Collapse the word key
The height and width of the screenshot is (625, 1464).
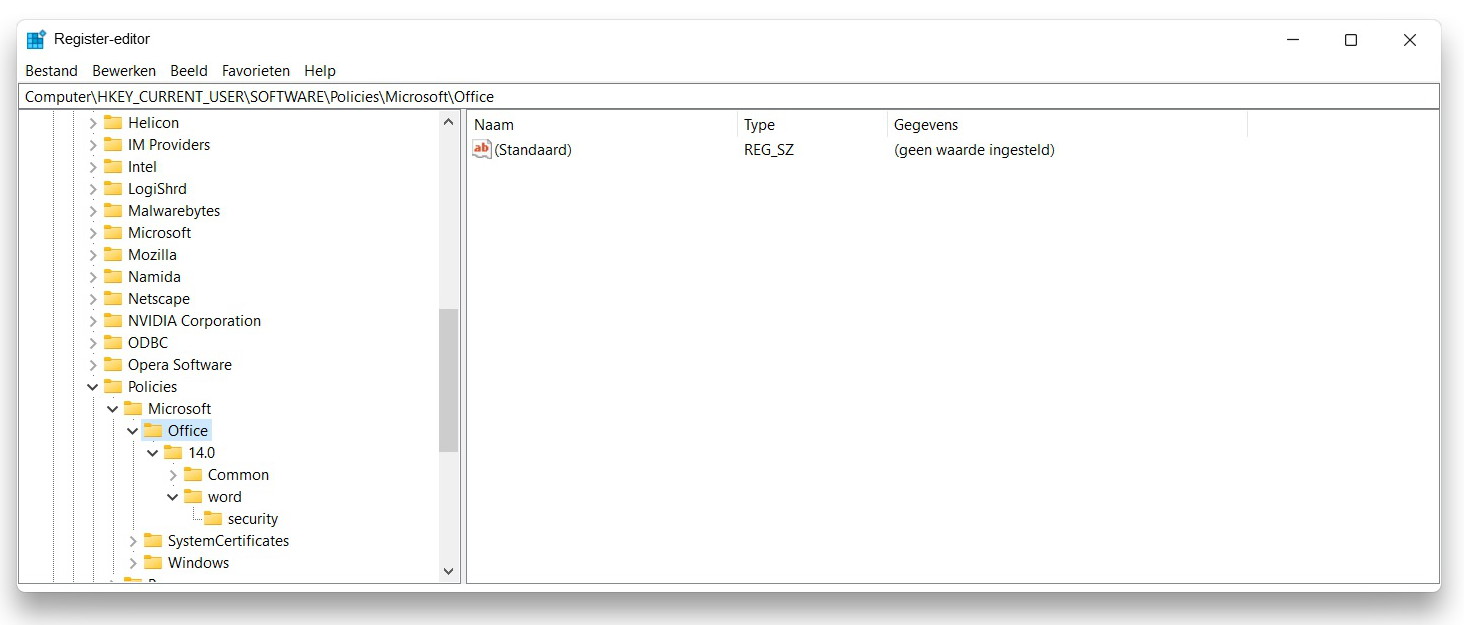click(x=173, y=497)
